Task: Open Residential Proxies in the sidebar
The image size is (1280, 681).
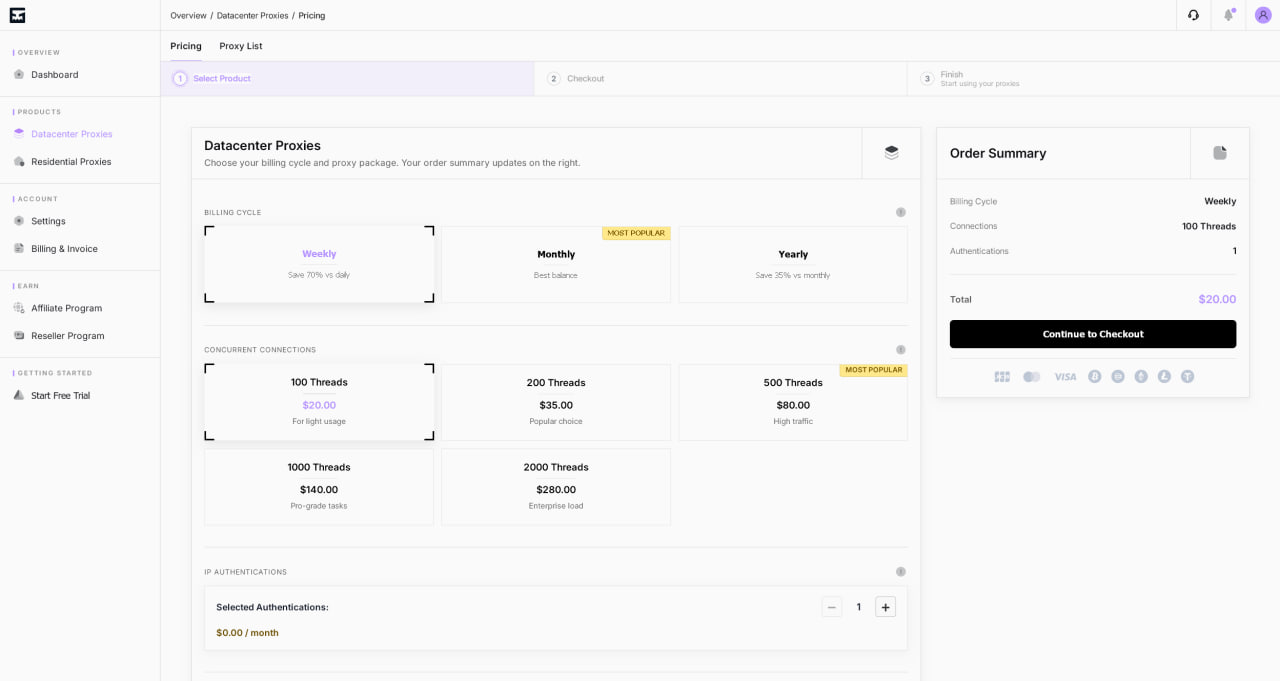Action: click(x=71, y=161)
